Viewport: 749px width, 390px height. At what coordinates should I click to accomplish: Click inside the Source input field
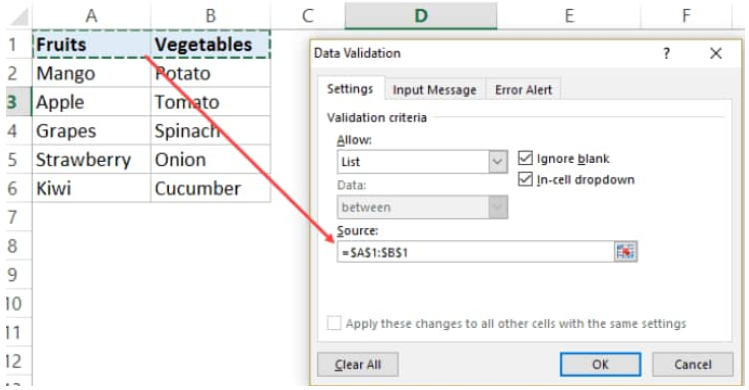coord(475,252)
